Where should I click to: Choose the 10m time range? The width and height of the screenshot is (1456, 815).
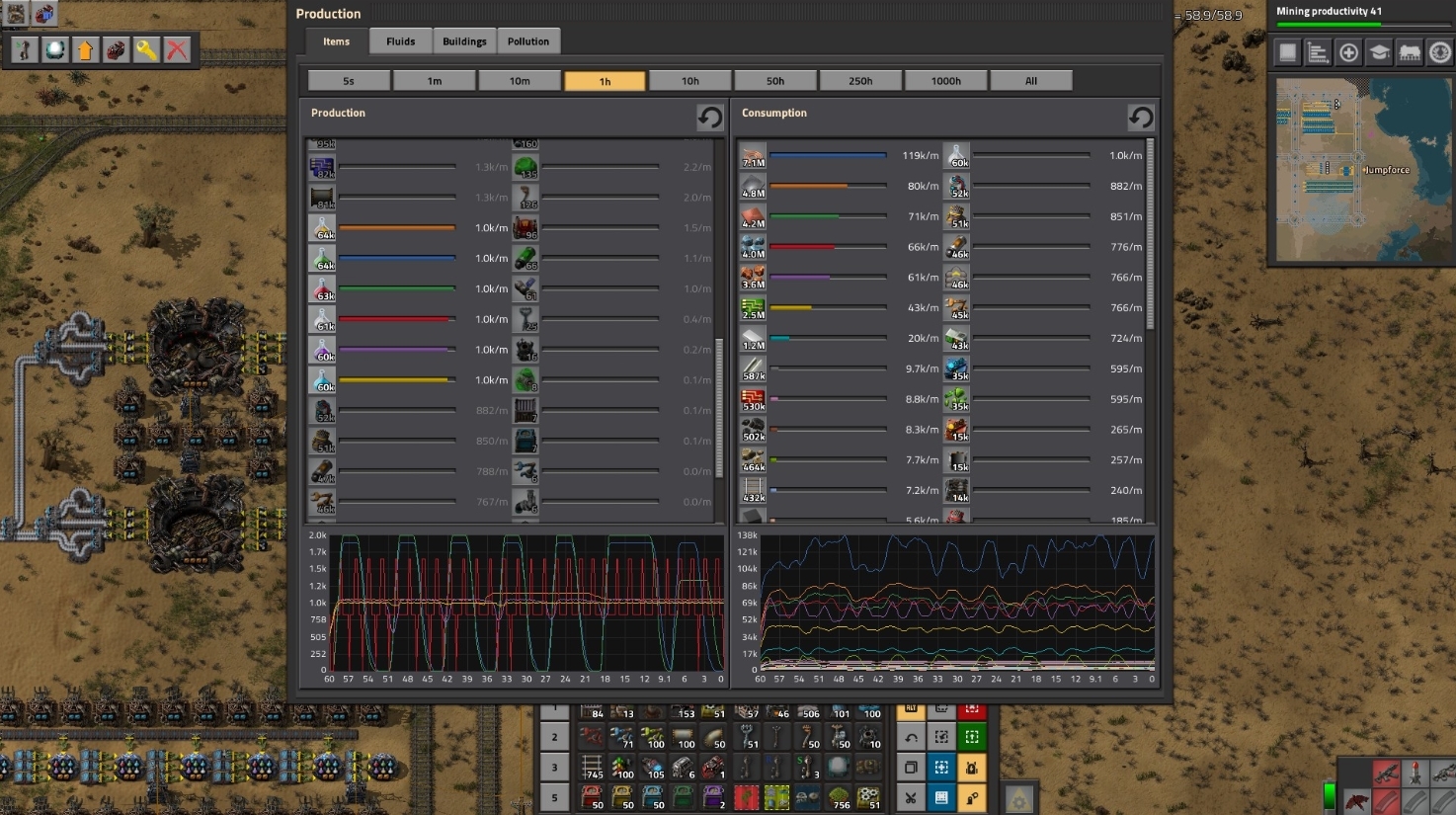click(520, 81)
